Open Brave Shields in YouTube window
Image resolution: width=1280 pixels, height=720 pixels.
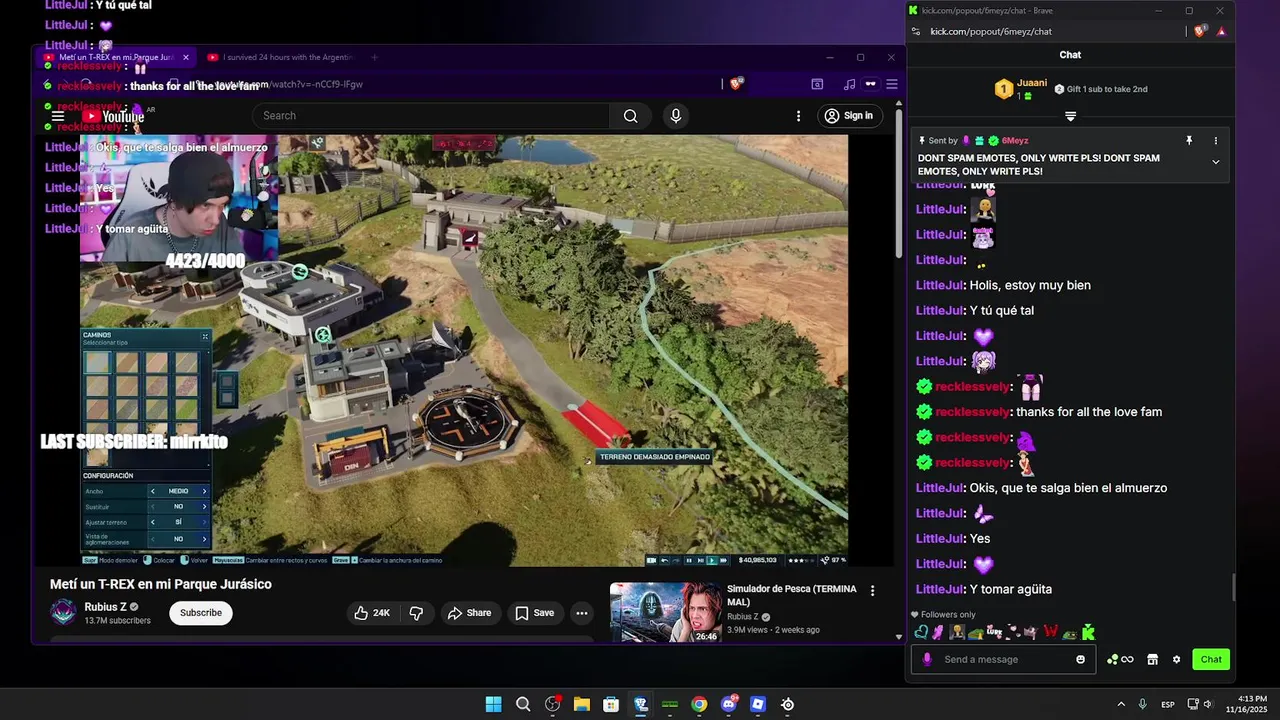coord(737,84)
